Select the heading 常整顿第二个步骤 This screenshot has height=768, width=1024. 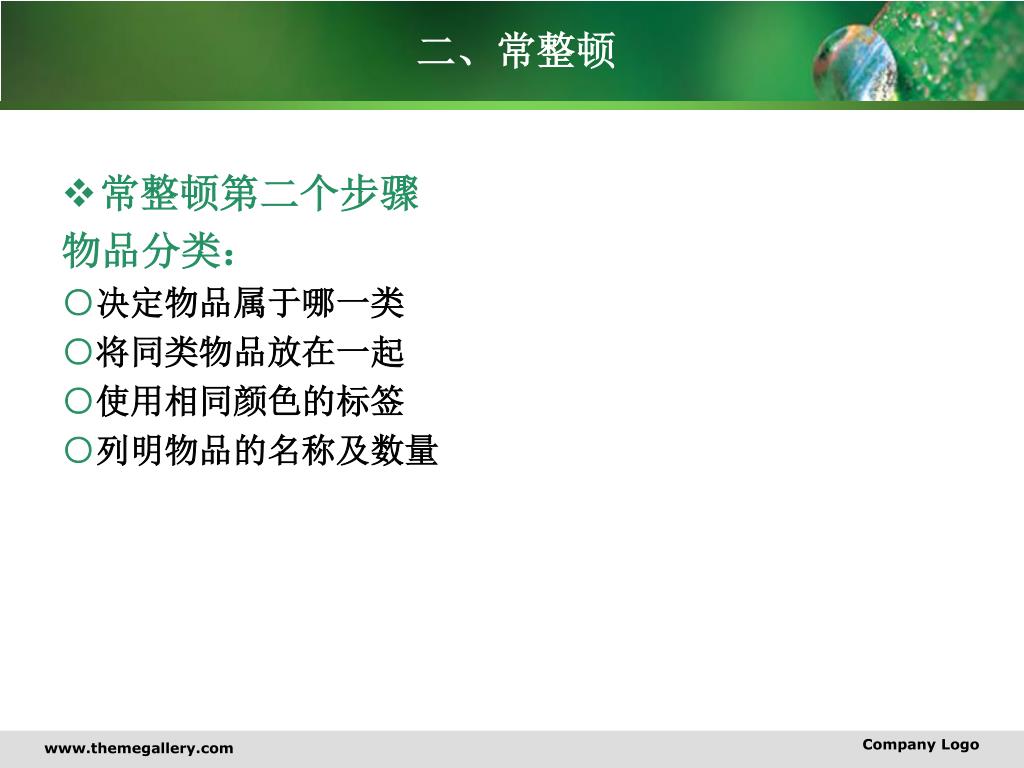tap(260, 193)
